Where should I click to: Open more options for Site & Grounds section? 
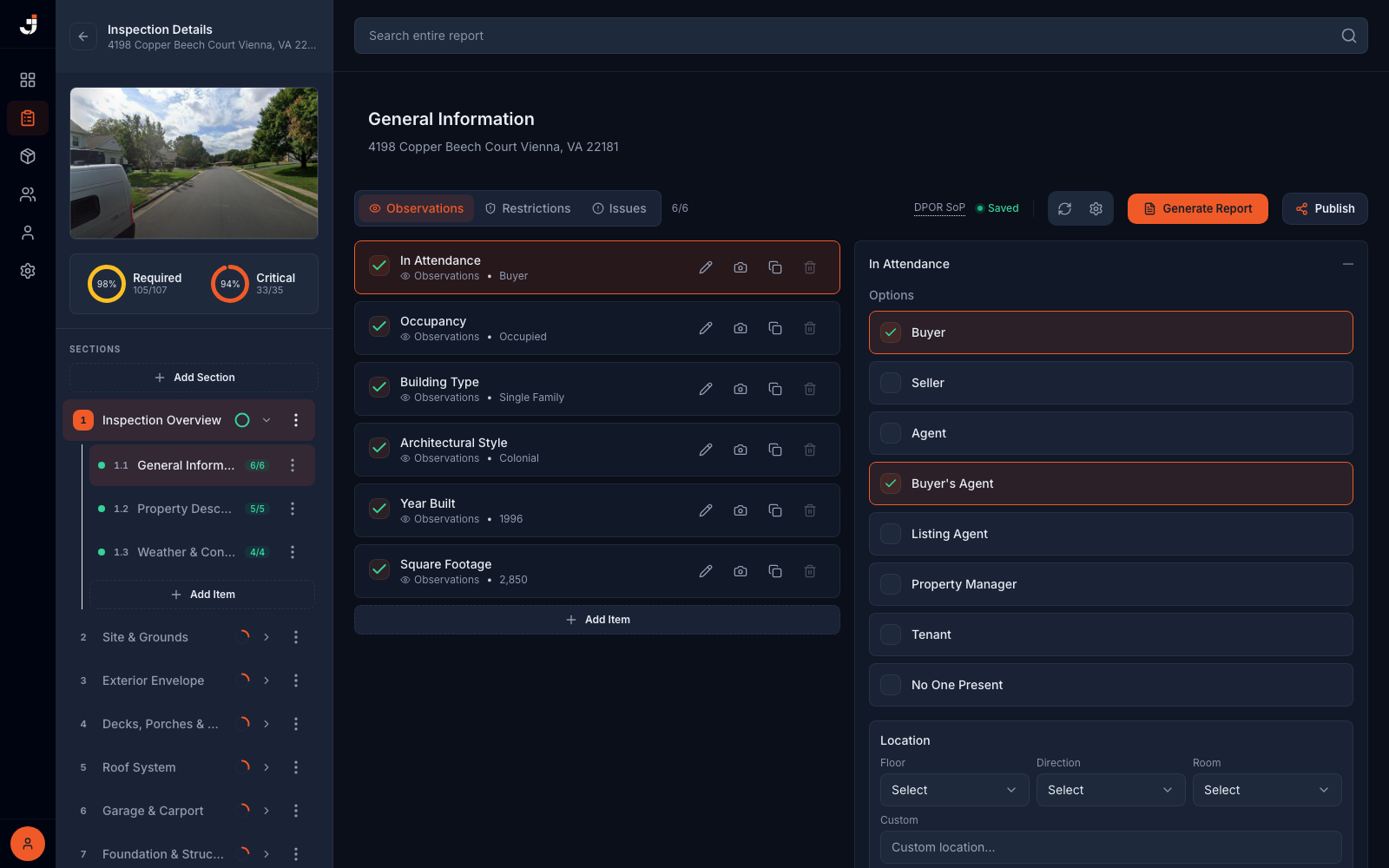click(x=296, y=637)
